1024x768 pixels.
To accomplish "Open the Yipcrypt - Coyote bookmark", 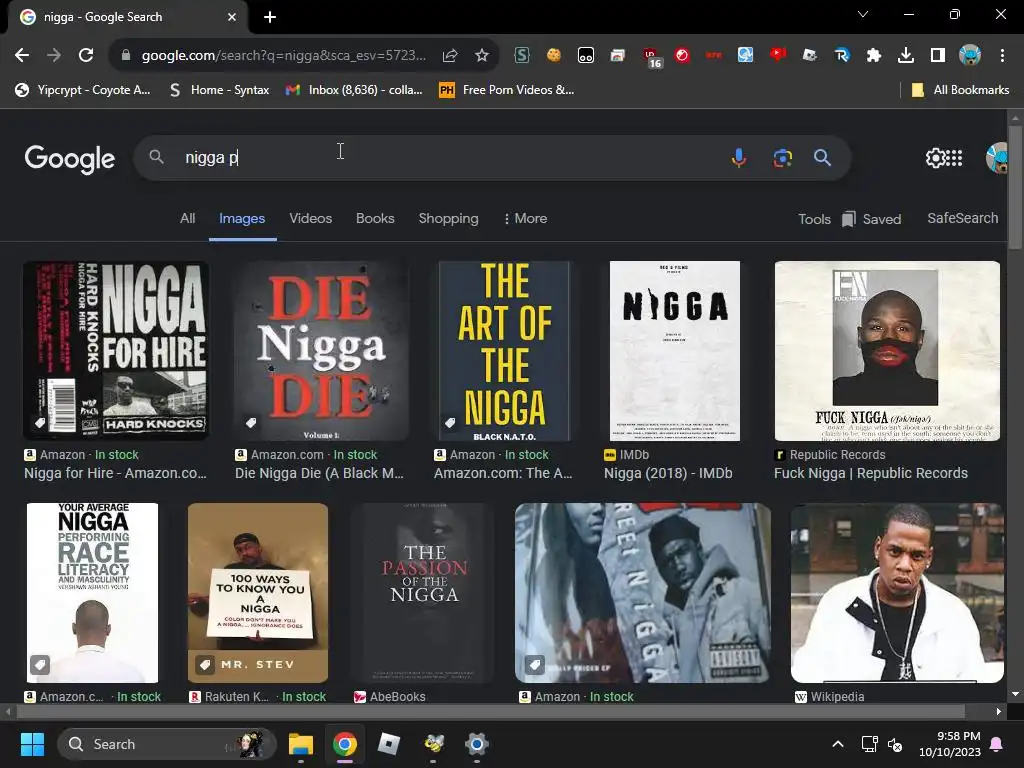I will (83, 90).
